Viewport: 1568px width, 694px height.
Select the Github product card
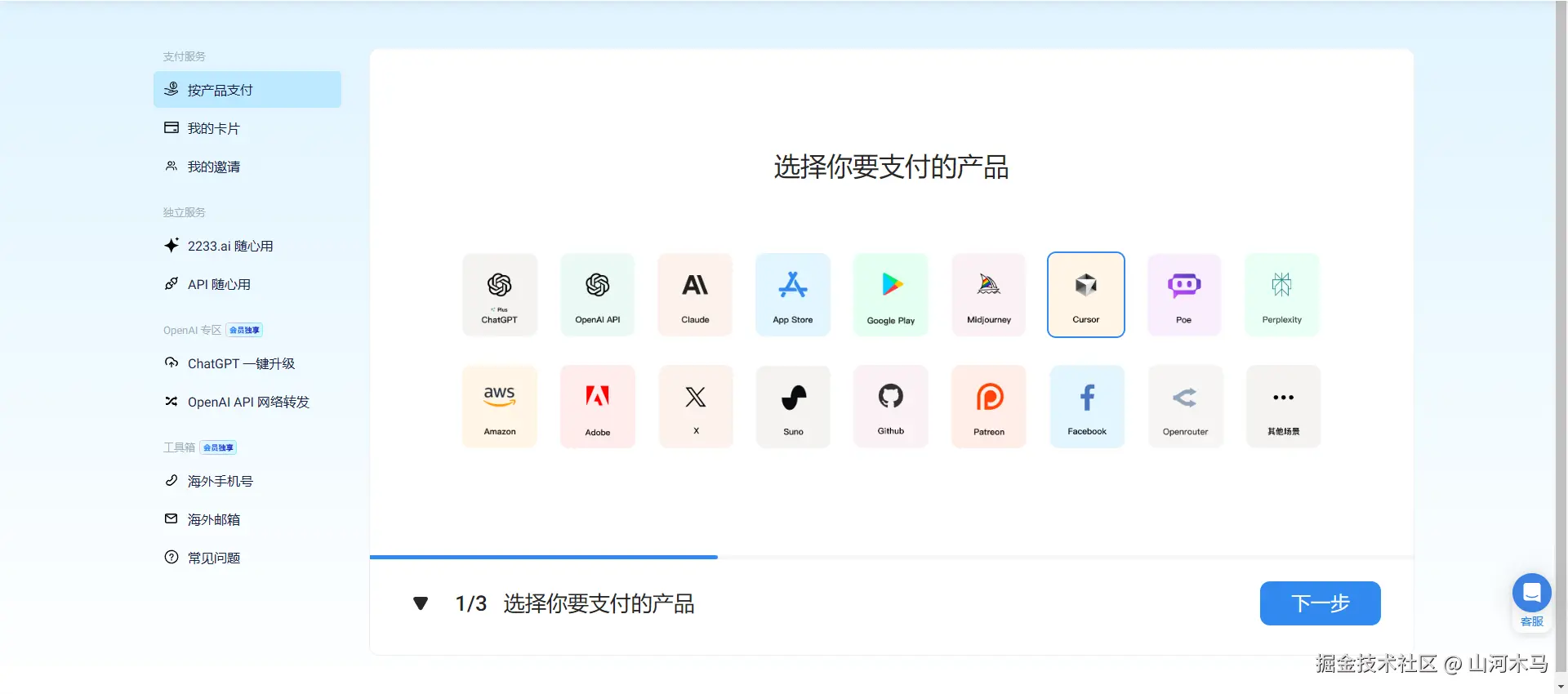click(891, 407)
